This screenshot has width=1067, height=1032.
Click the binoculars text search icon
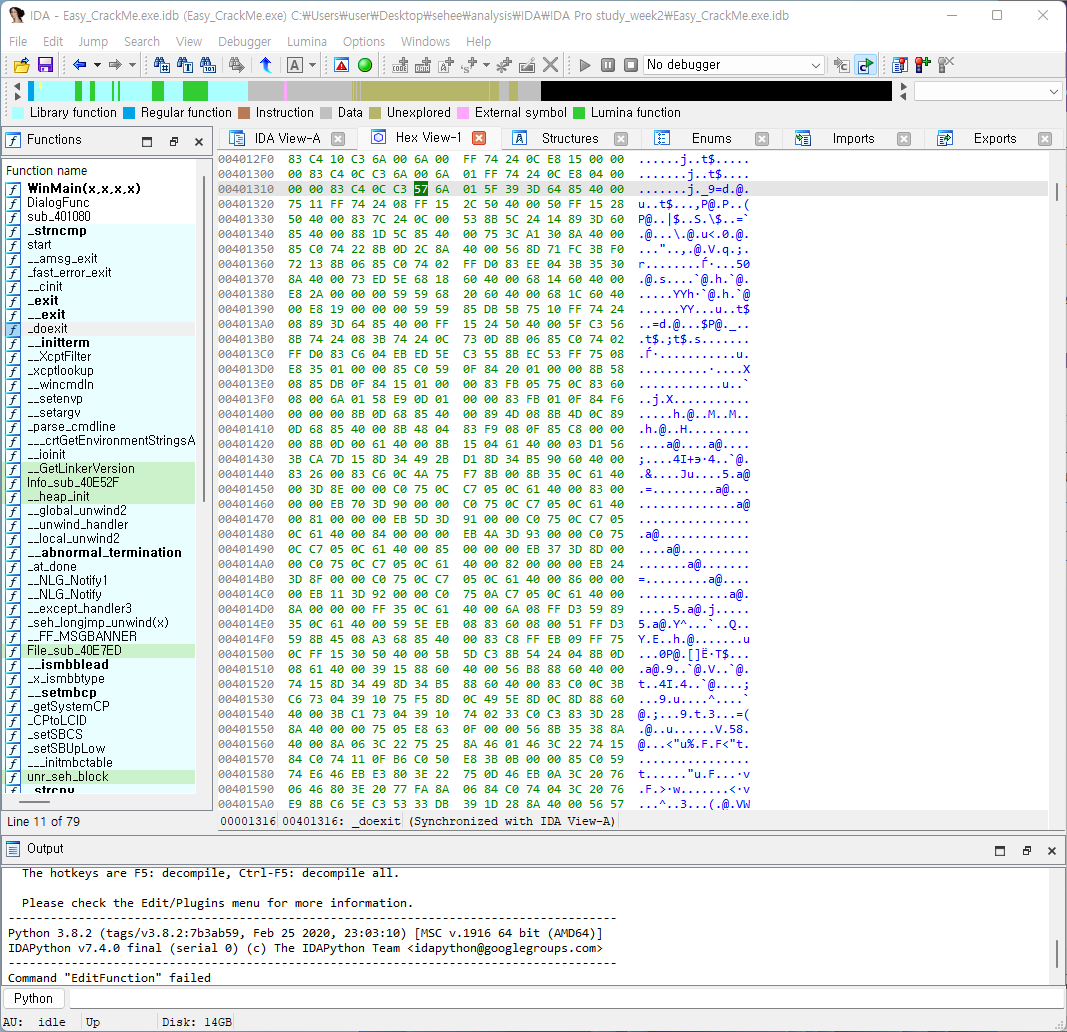click(x=184, y=65)
